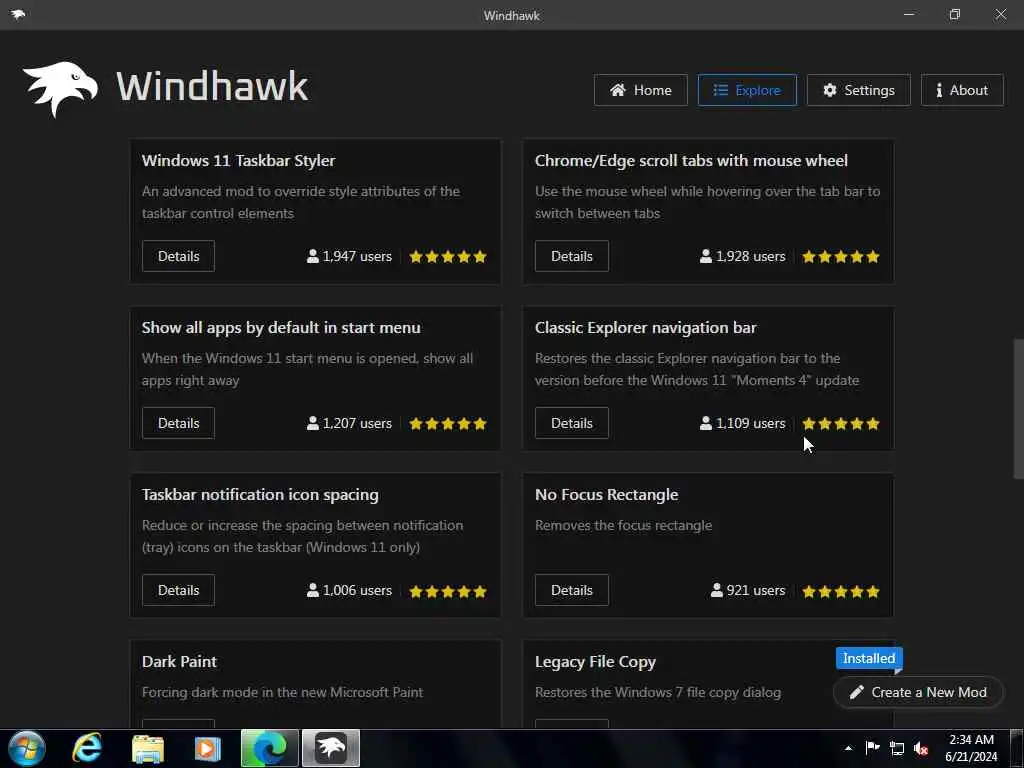
Task: Click the star rating of Windows 11 Taskbar Styler
Action: pyautogui.click(x=448, y=257)
